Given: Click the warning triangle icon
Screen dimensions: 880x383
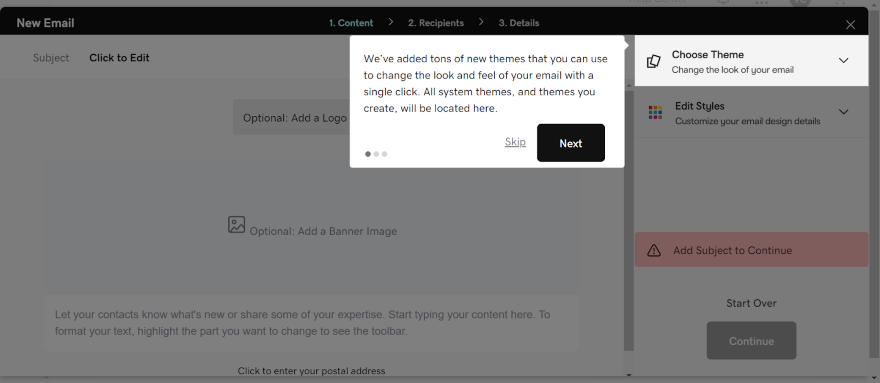Looking at the screenshot, I should [x=654, y=250].
